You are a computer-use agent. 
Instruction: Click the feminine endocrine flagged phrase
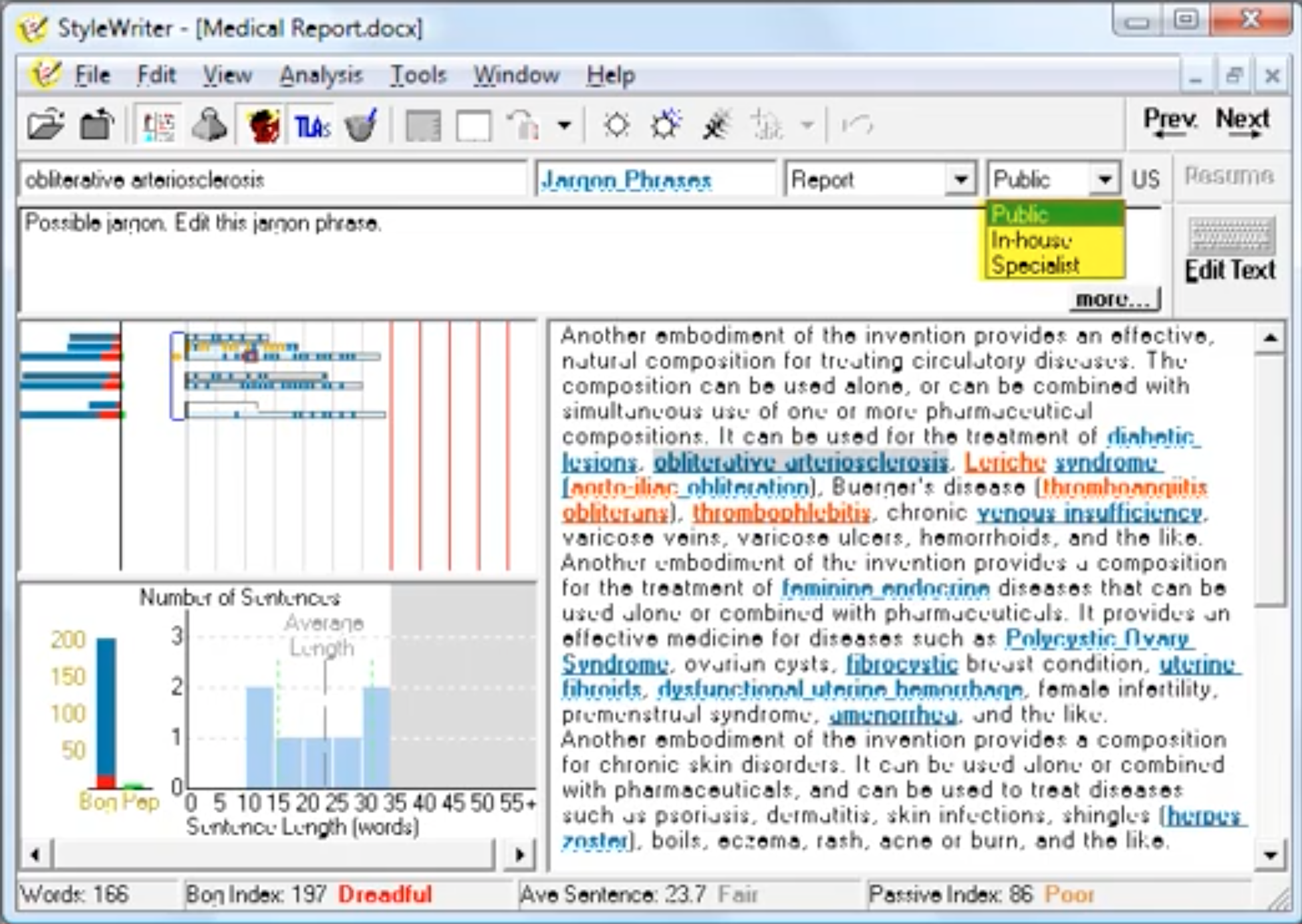pyautogui.click(x=886, y=588)
